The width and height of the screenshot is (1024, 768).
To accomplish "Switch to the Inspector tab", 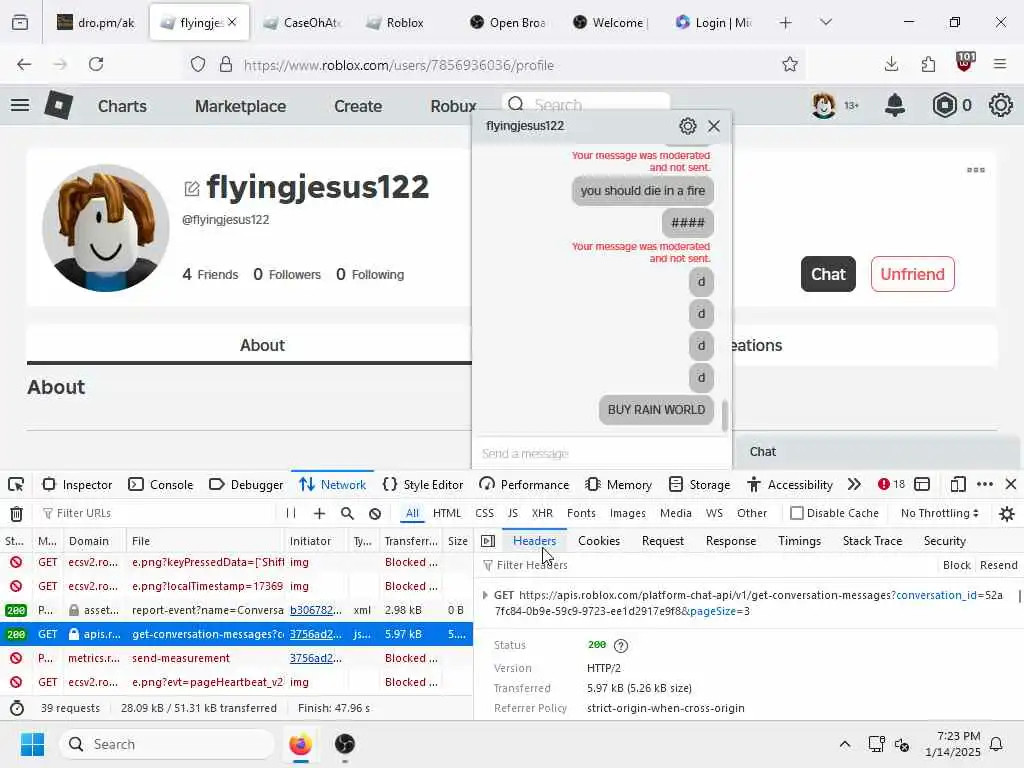I will click(77, 485).
